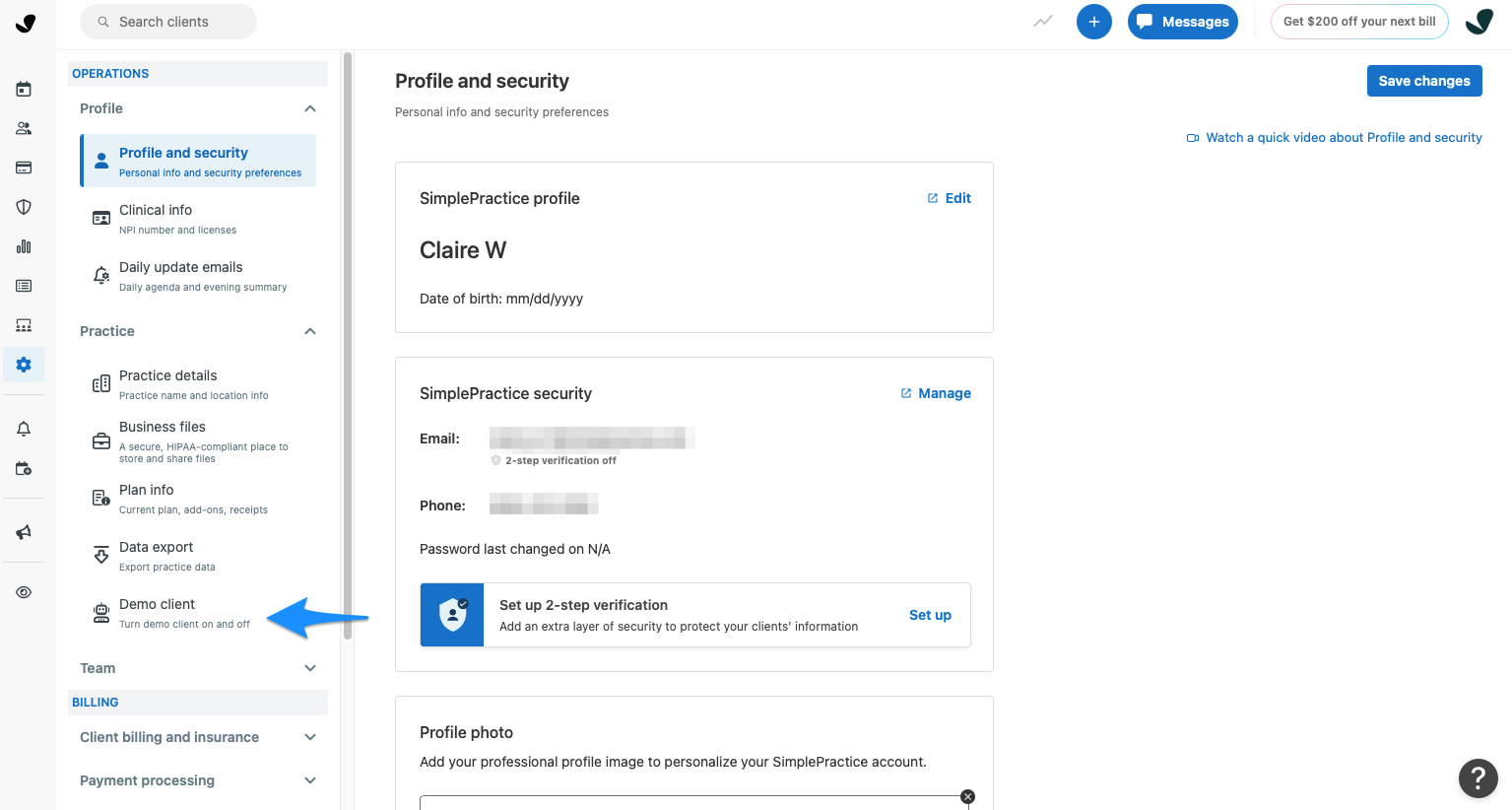1512x810 pixels.
Task: Open Business files settings
Action: click(198, 443)
